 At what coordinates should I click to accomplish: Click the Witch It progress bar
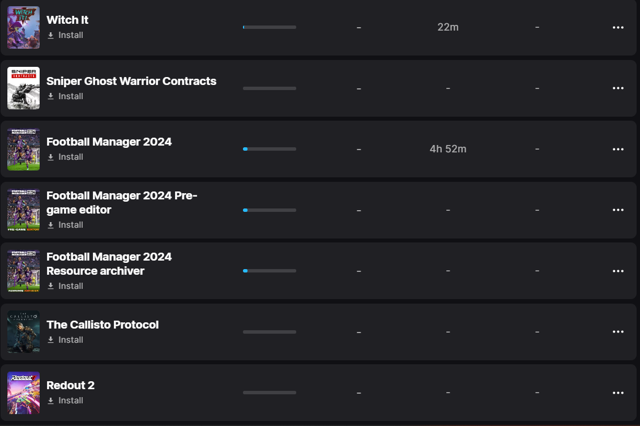pyautogui.click(x=269, y=27)
